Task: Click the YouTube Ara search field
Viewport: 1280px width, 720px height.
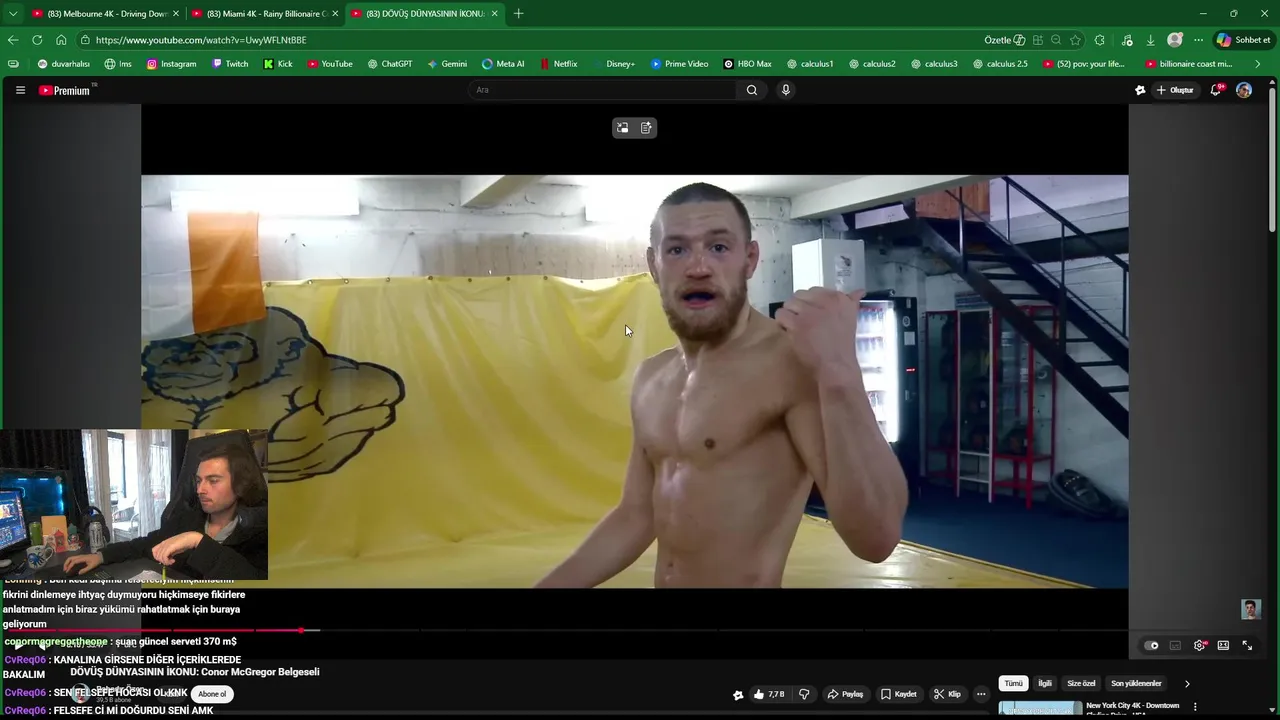Action: pyautogui.click(x=602, y=90)
